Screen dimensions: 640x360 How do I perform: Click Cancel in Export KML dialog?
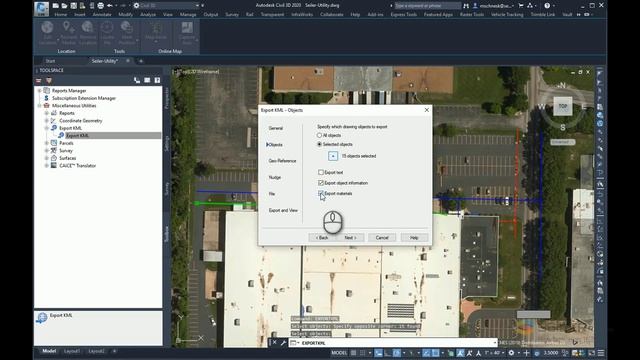(382, 238)
